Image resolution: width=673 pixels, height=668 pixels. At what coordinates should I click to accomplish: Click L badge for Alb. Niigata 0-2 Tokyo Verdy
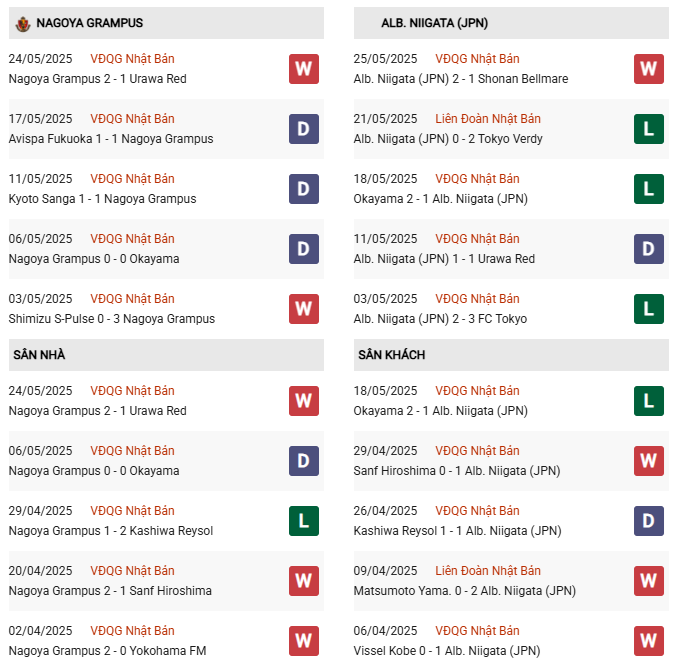[x=649, y=129]
